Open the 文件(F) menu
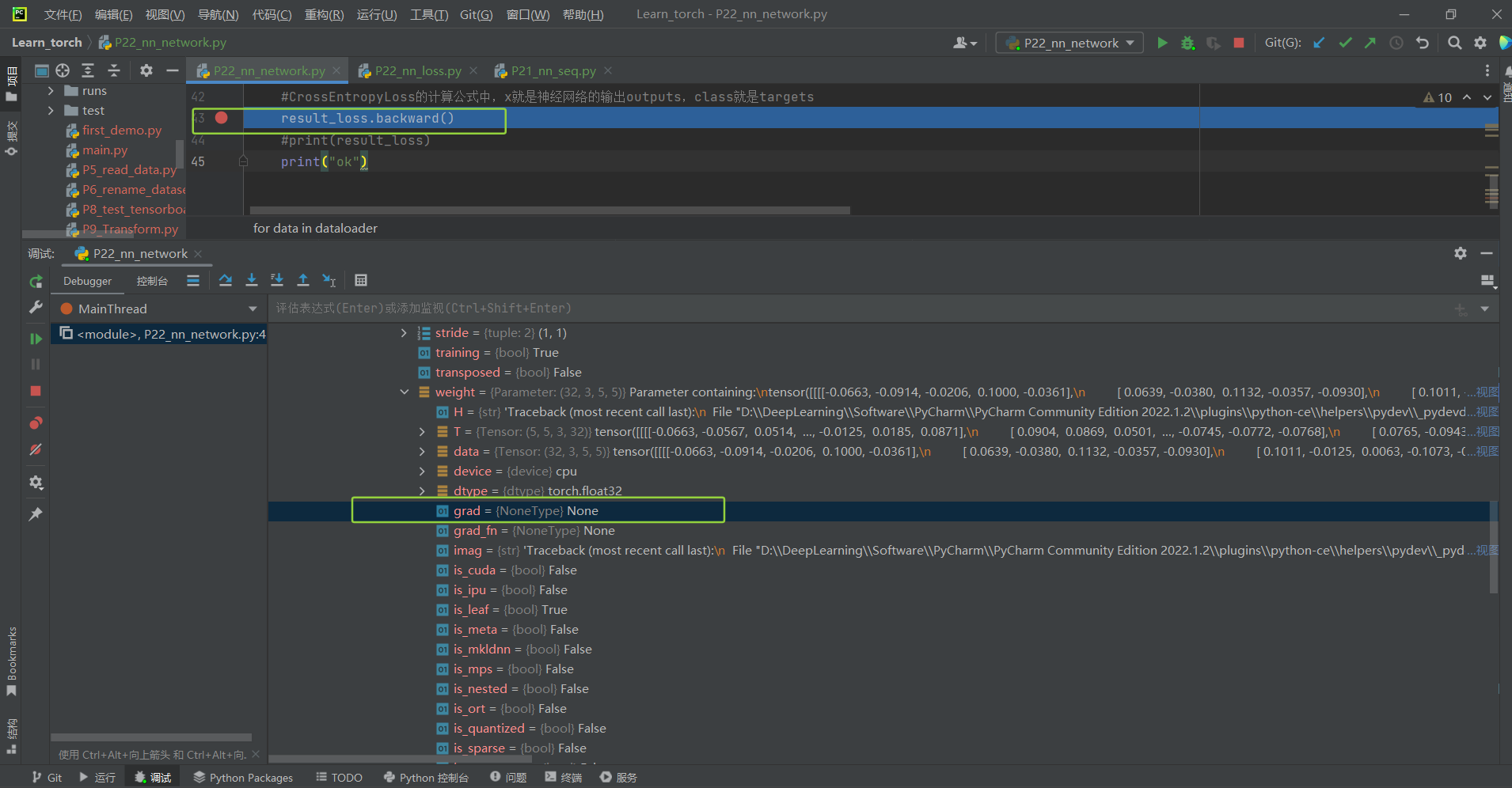 point(63,14)
